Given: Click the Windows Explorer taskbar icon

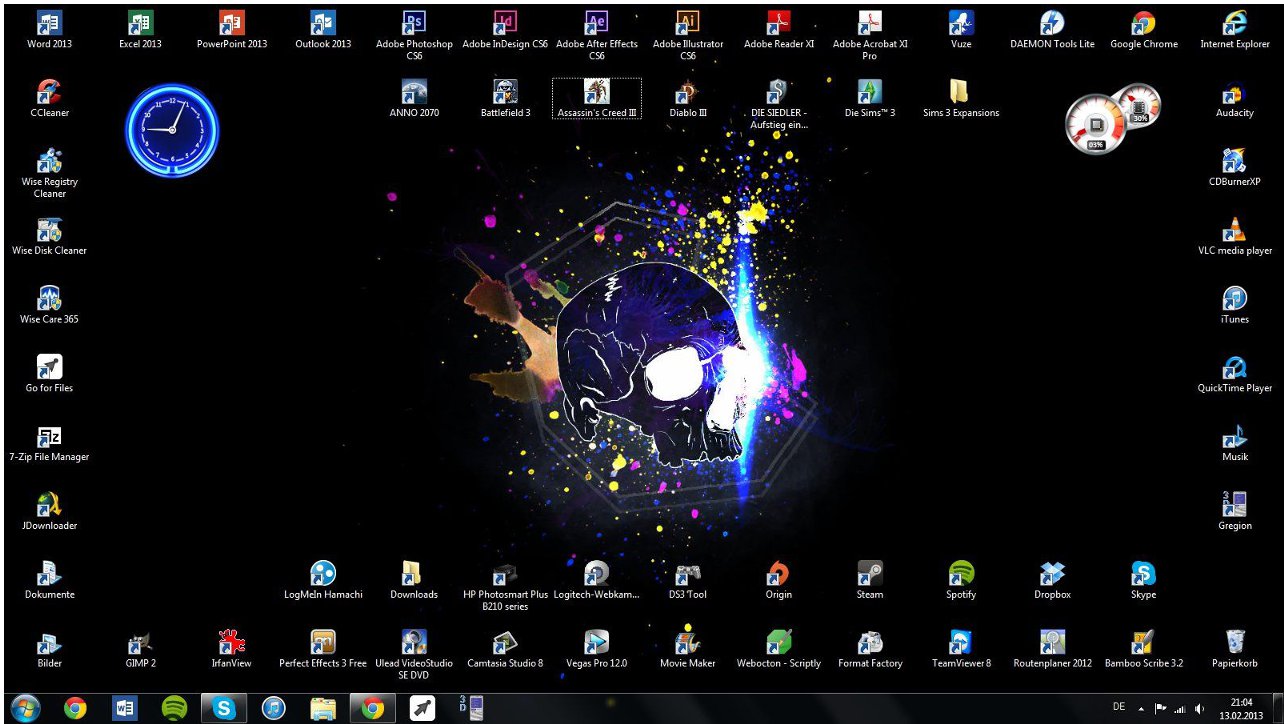Looking at the screenshot, I should tap(323, 708).
